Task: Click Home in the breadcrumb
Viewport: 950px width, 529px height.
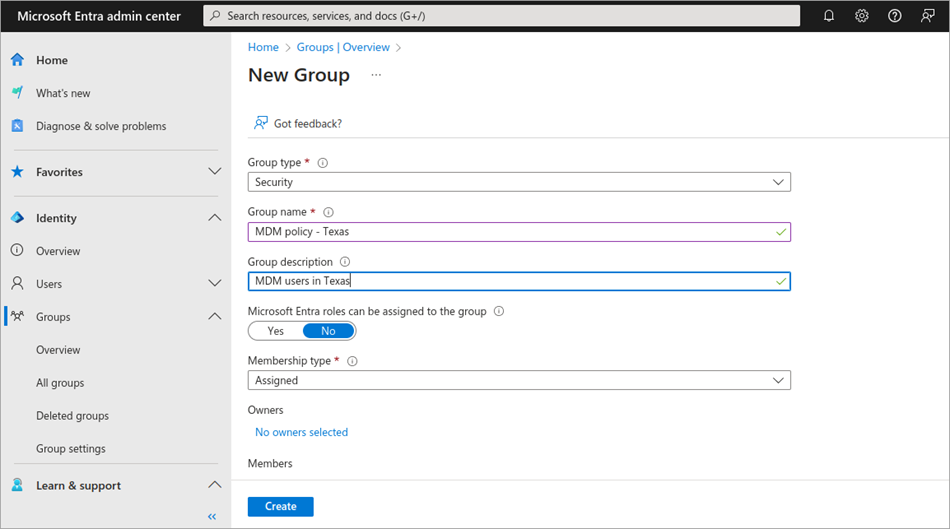Action: pyautogui.click(x=263, y=47)
